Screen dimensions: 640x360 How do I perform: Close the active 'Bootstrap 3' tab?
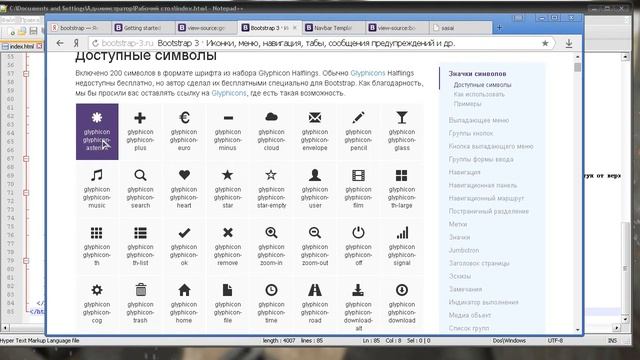pyautogui.click(x=295, y=28)
